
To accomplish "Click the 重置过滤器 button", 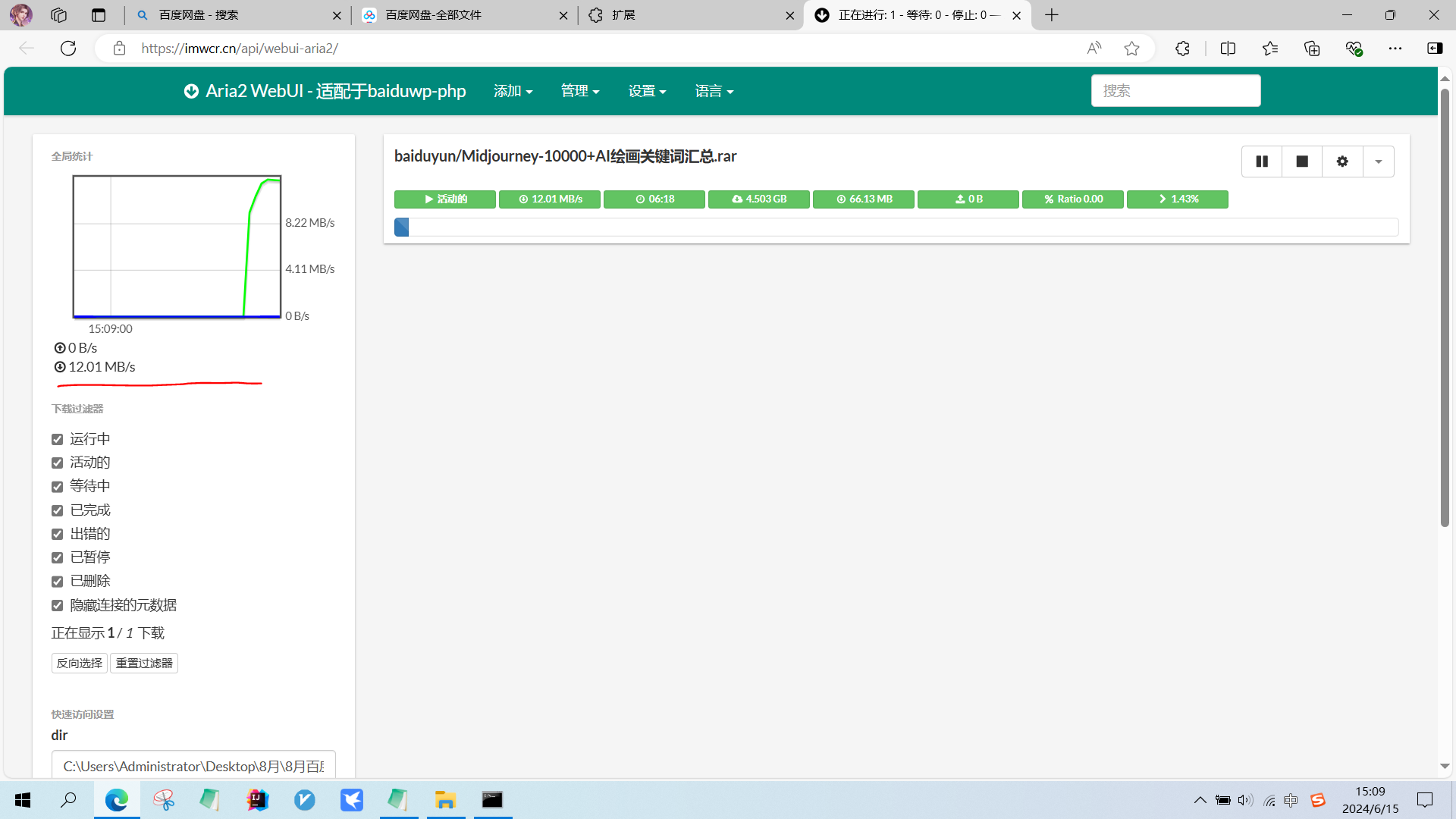I will (x=144, y=663).
